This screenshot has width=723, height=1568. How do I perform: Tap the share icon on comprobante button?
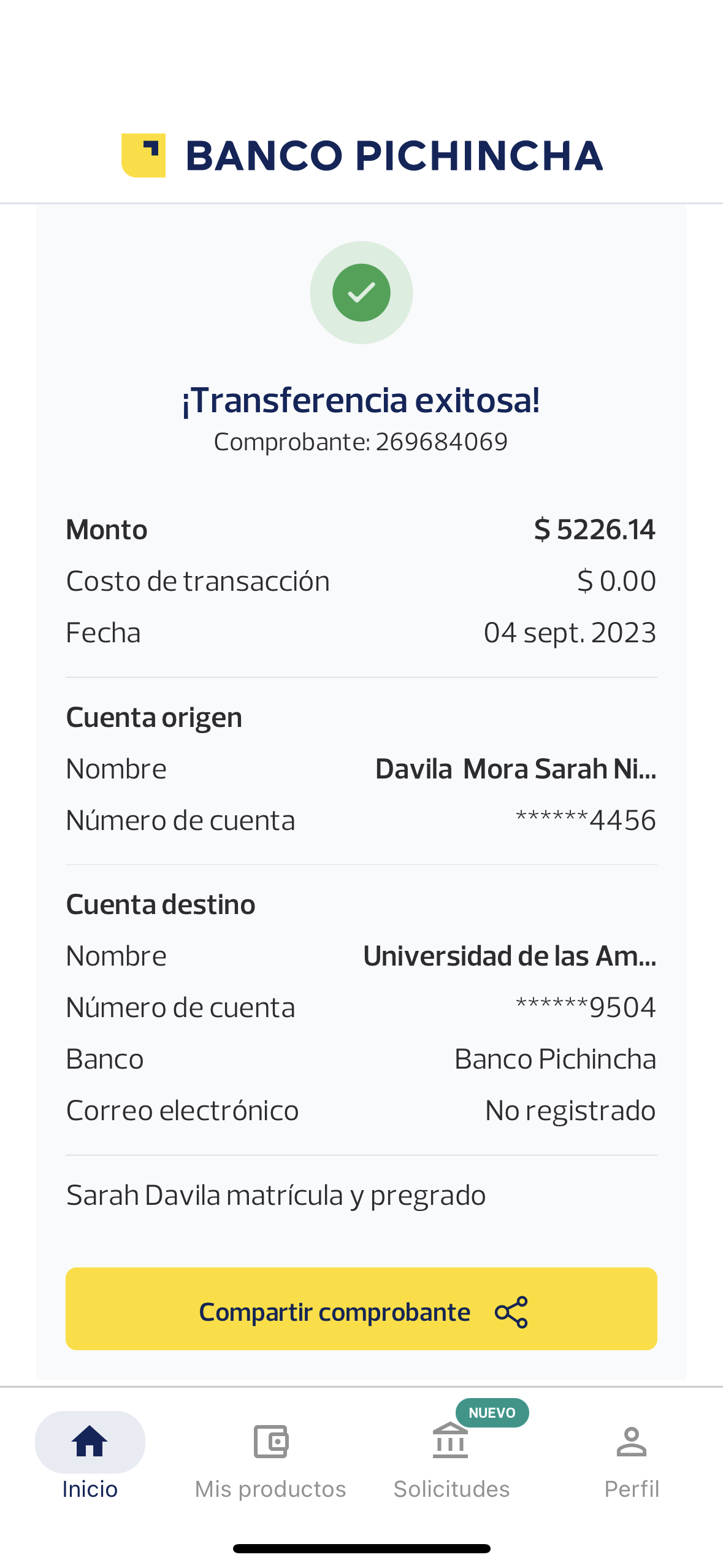click(511, 1312)
